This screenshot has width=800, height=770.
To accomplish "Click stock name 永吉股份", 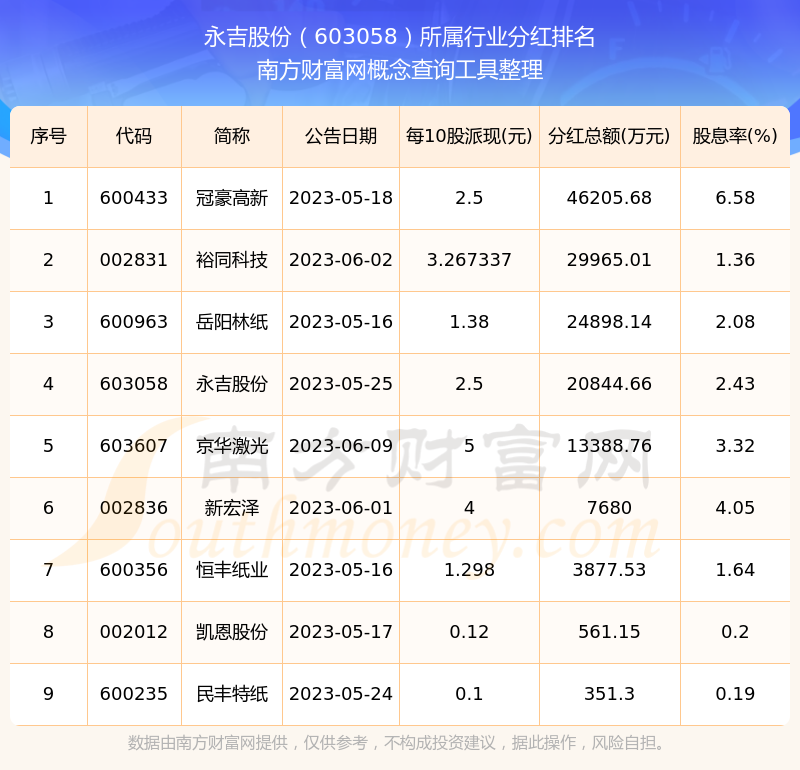I will pyautogui.click(x=232, y=384).
